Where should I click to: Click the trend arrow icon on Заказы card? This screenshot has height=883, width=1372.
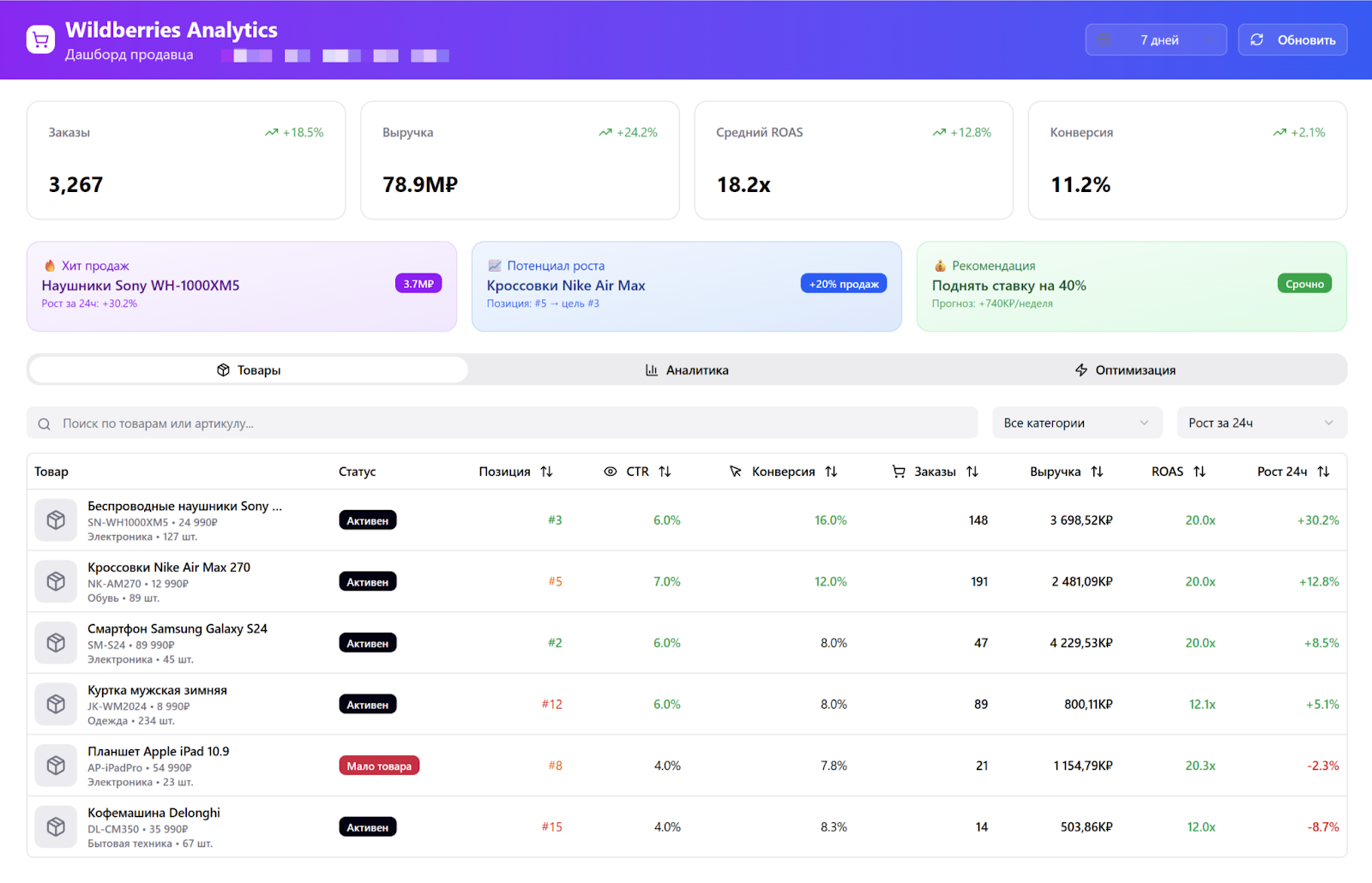[x=272, y=132]
